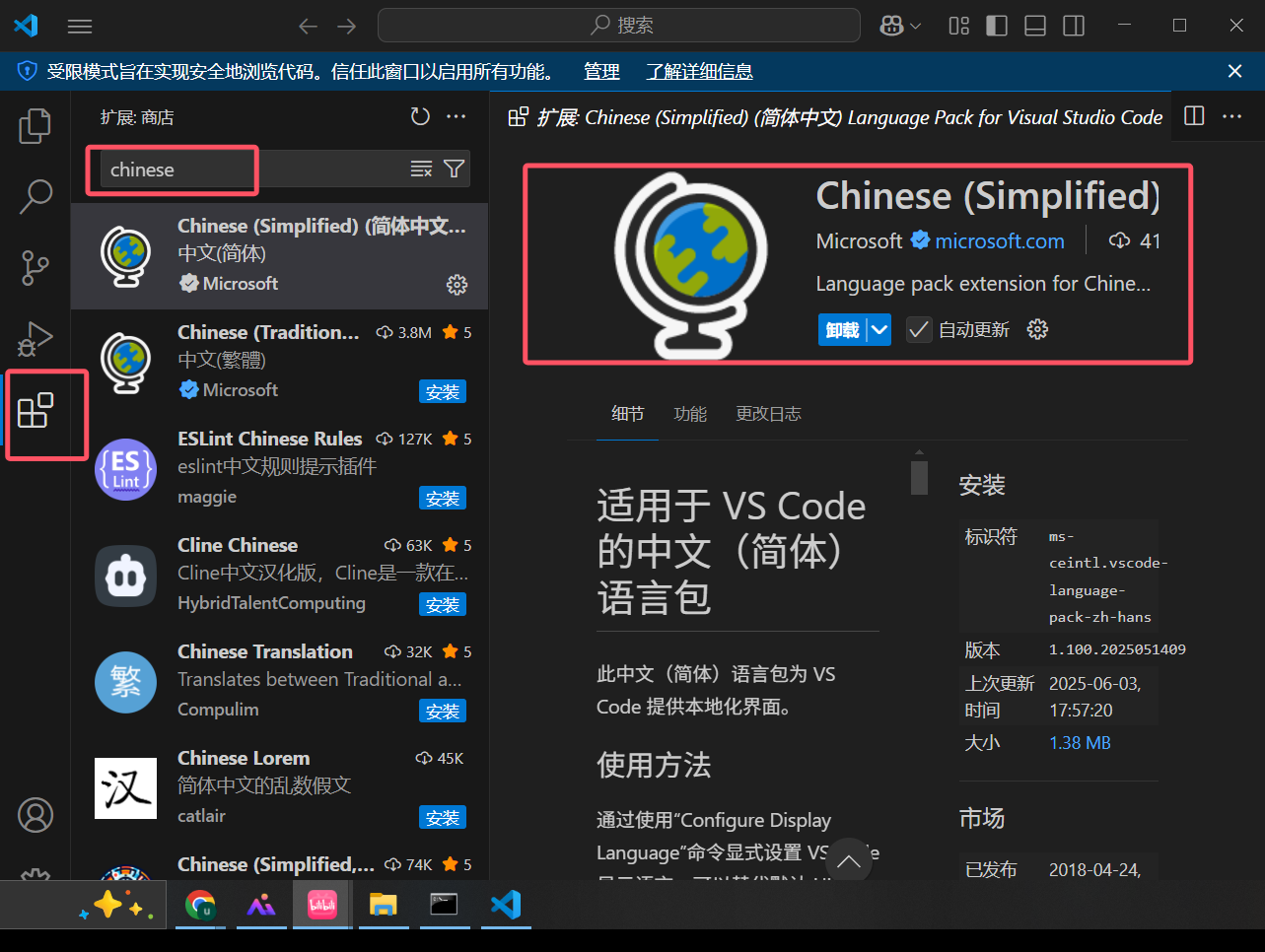The image size is (1265, 952).
Task: Switch to the 更改日志 tab
Action: click(x=768, y=414)
